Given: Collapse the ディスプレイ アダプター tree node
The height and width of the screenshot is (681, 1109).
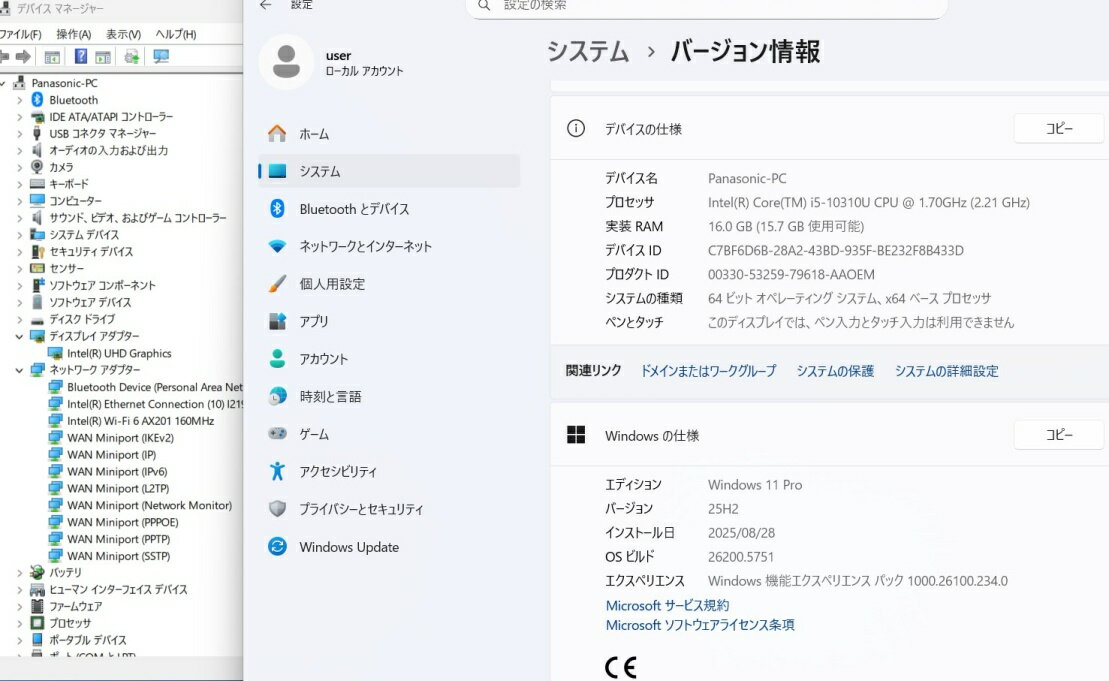Looking at the screenshot, I should click(x=19, y=336).
